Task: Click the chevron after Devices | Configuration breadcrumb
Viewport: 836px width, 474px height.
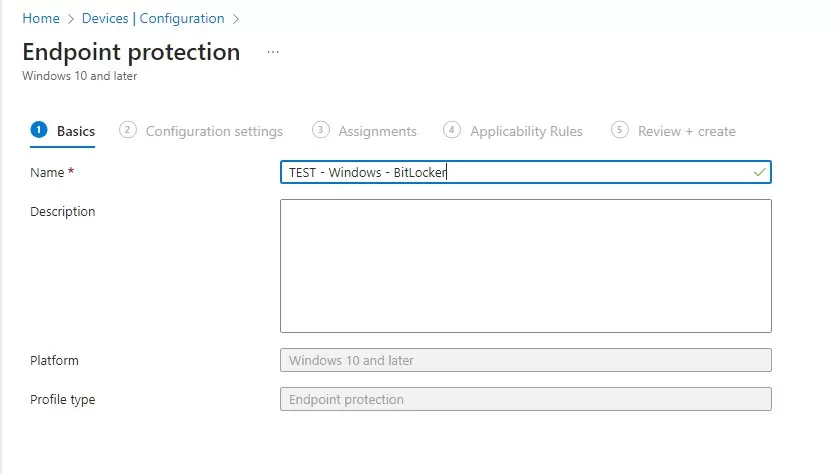Action: (236, 19)
